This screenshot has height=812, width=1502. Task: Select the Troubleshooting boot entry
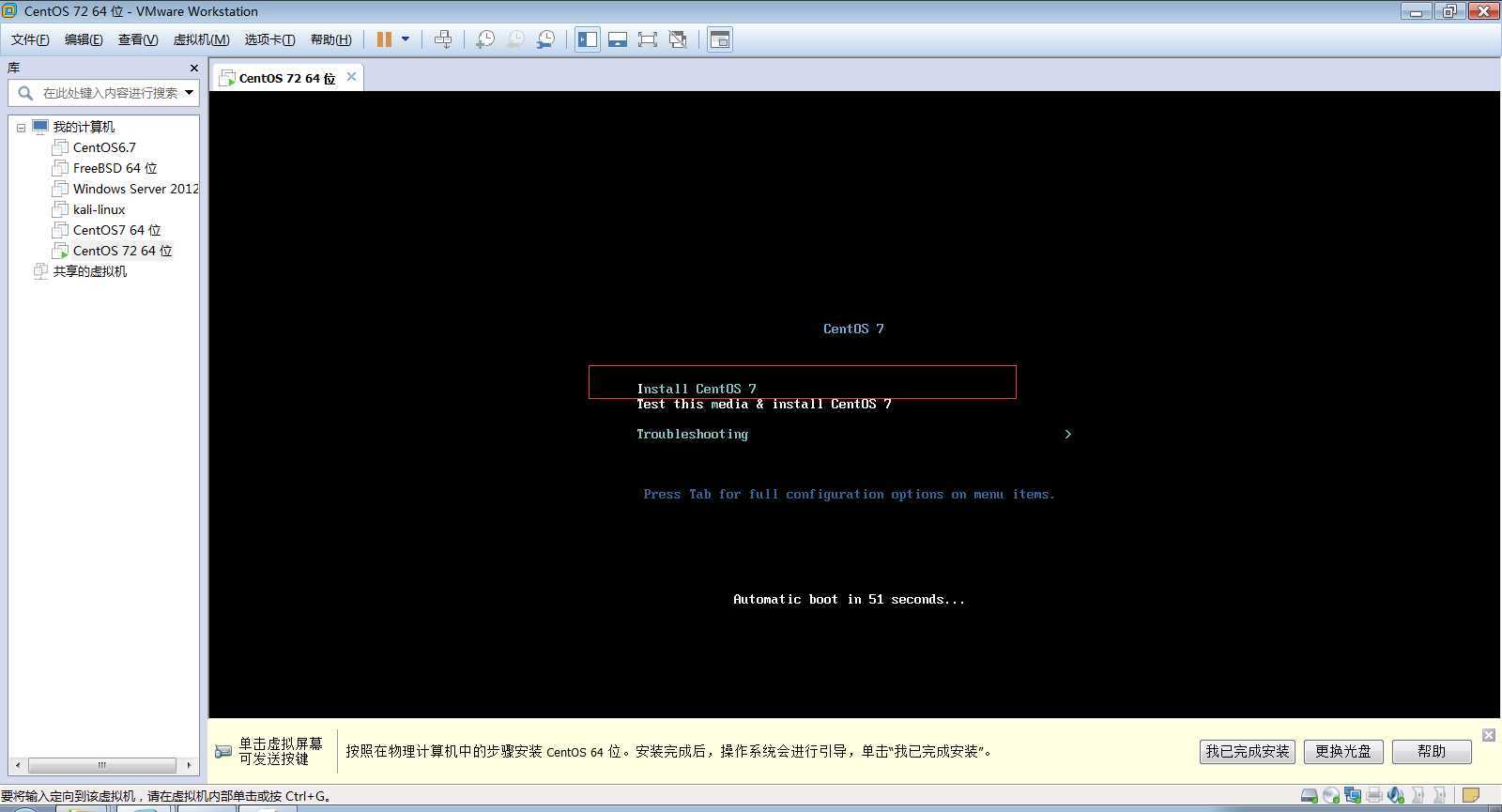692,434
